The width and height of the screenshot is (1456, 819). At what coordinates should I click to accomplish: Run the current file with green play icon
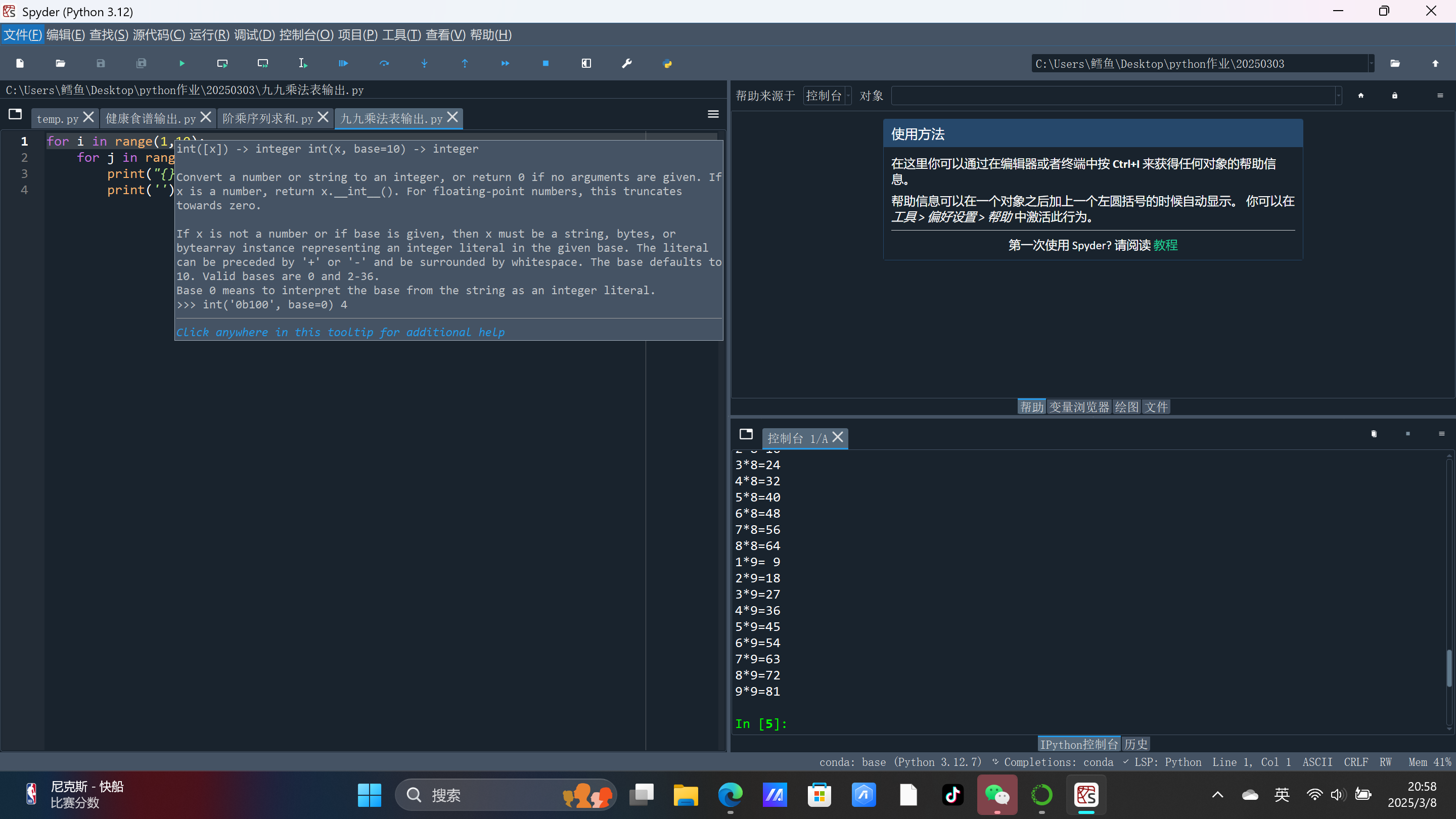pos(181,63)
